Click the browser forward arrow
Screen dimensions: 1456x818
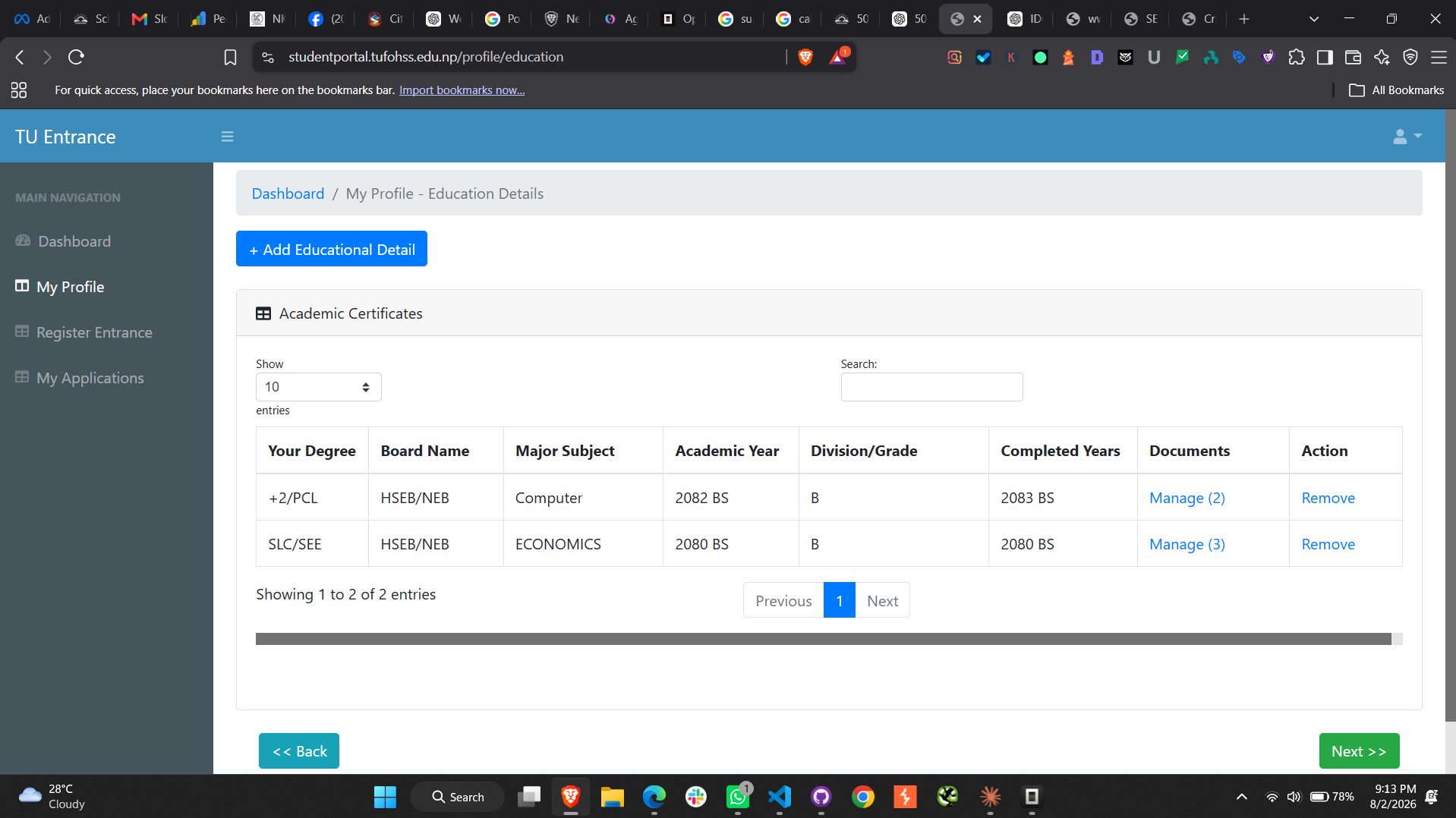(47, 57)
